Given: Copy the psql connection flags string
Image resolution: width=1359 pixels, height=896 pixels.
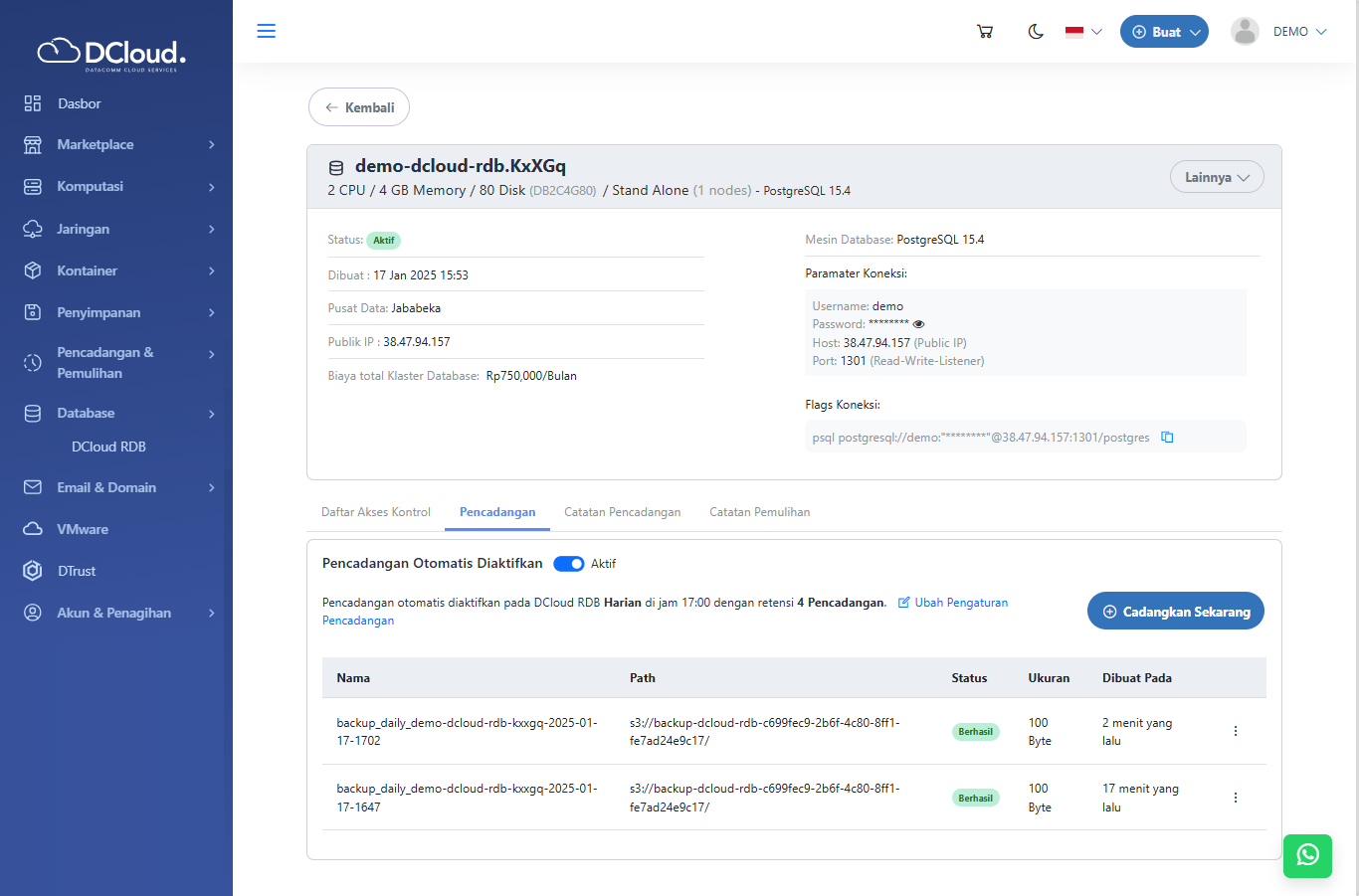Looking at the screenshot, I should click(x=1168, y=438).
